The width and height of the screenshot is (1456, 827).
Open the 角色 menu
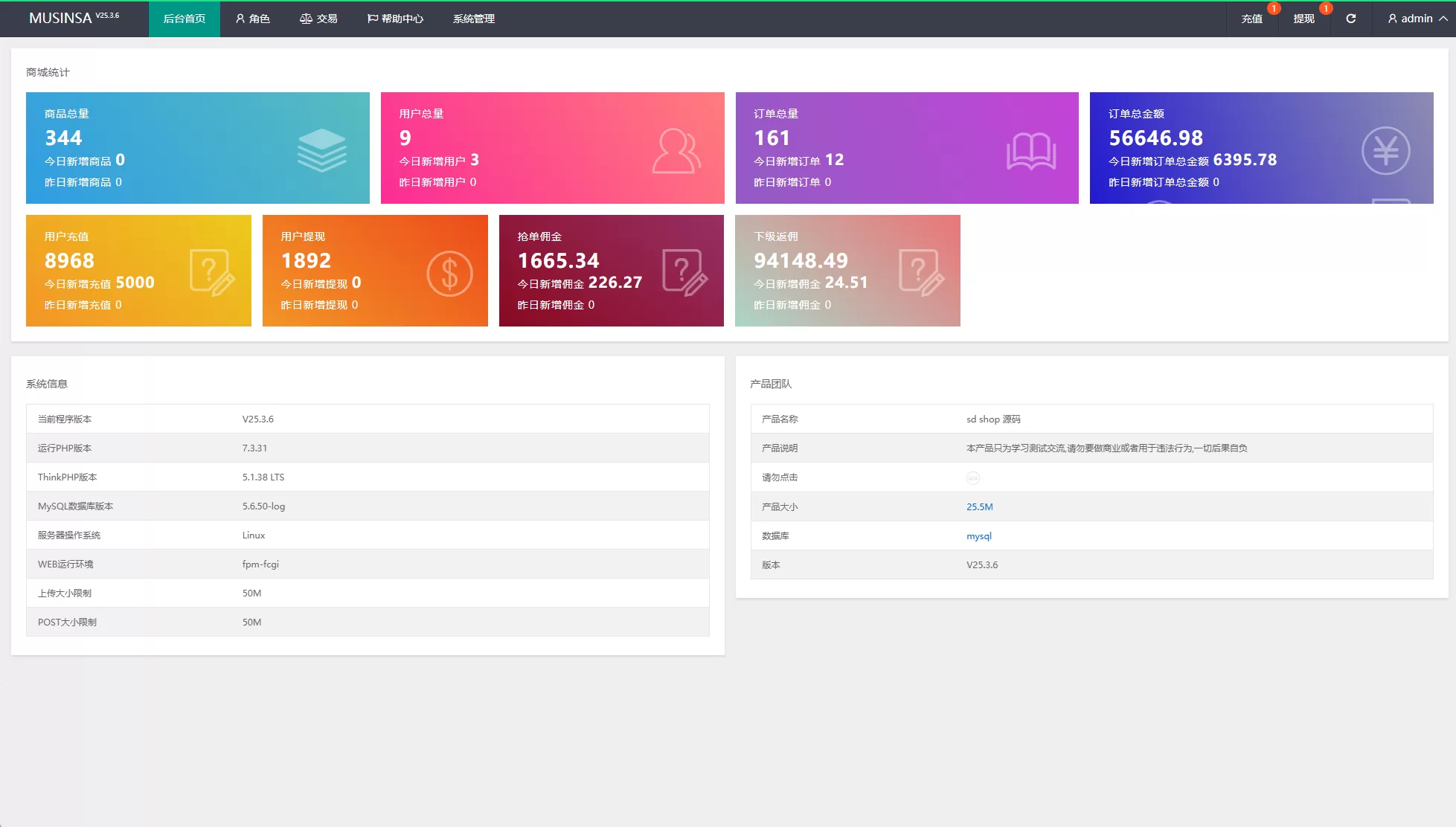(252, 19)
